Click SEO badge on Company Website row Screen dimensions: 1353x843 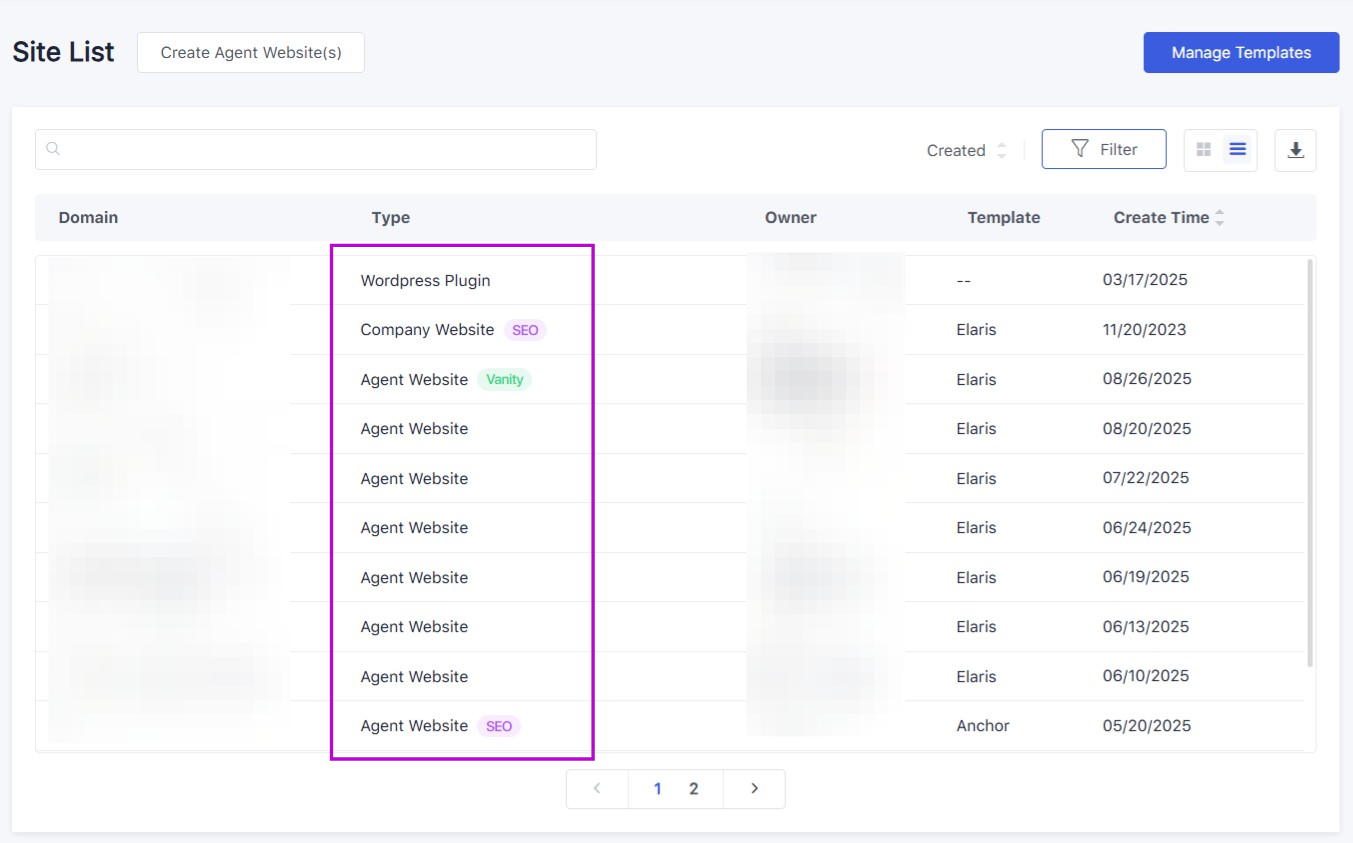[x=524, y=330]
